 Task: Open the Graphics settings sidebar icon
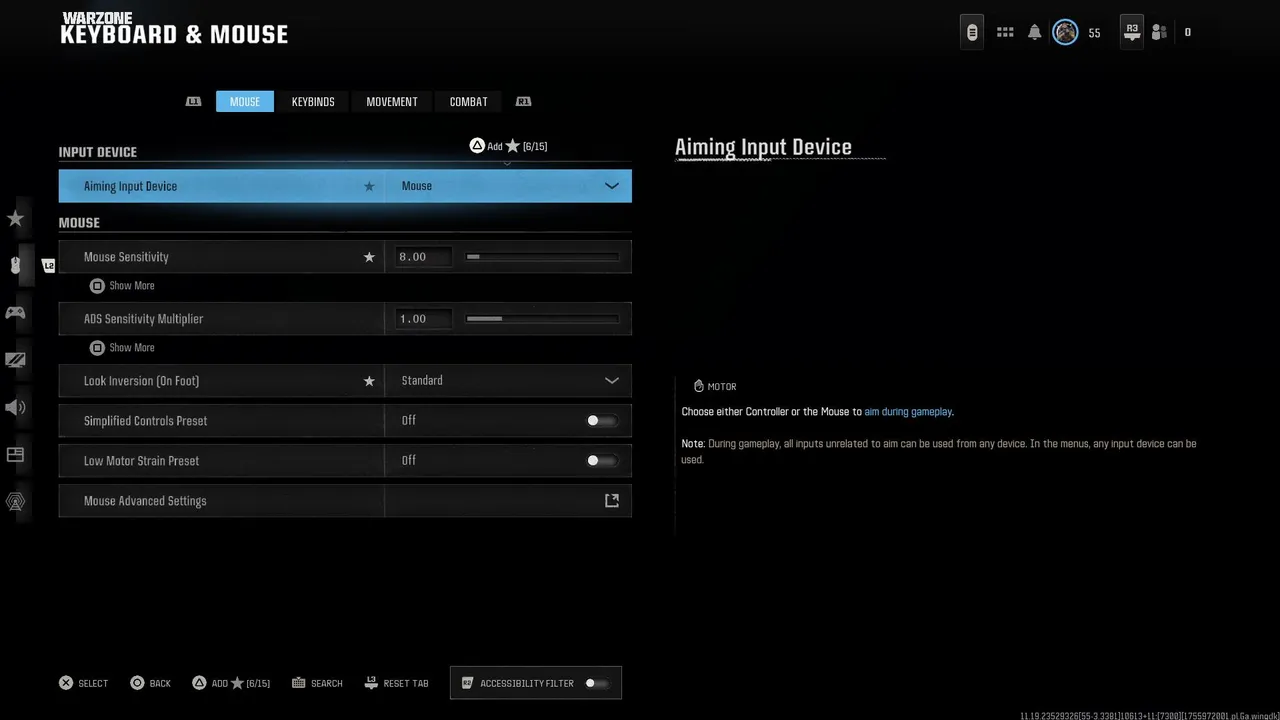coord(15,360)
